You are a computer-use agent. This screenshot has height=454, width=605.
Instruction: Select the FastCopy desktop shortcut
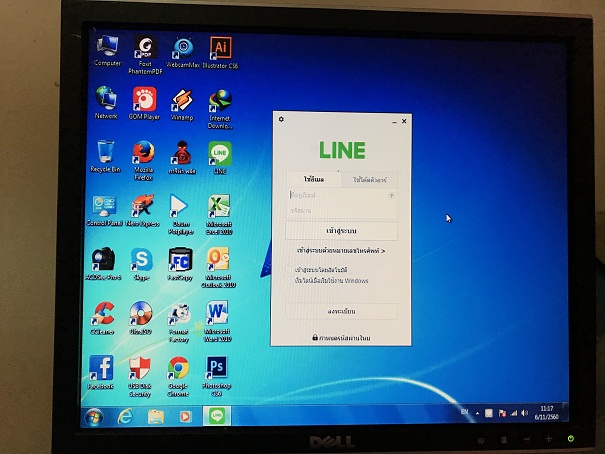point(180,264)
